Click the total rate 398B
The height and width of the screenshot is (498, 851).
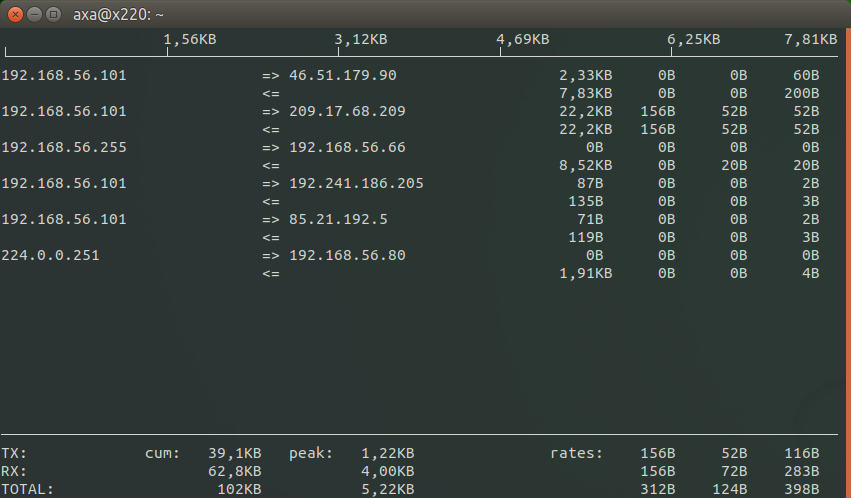(802, 489)
